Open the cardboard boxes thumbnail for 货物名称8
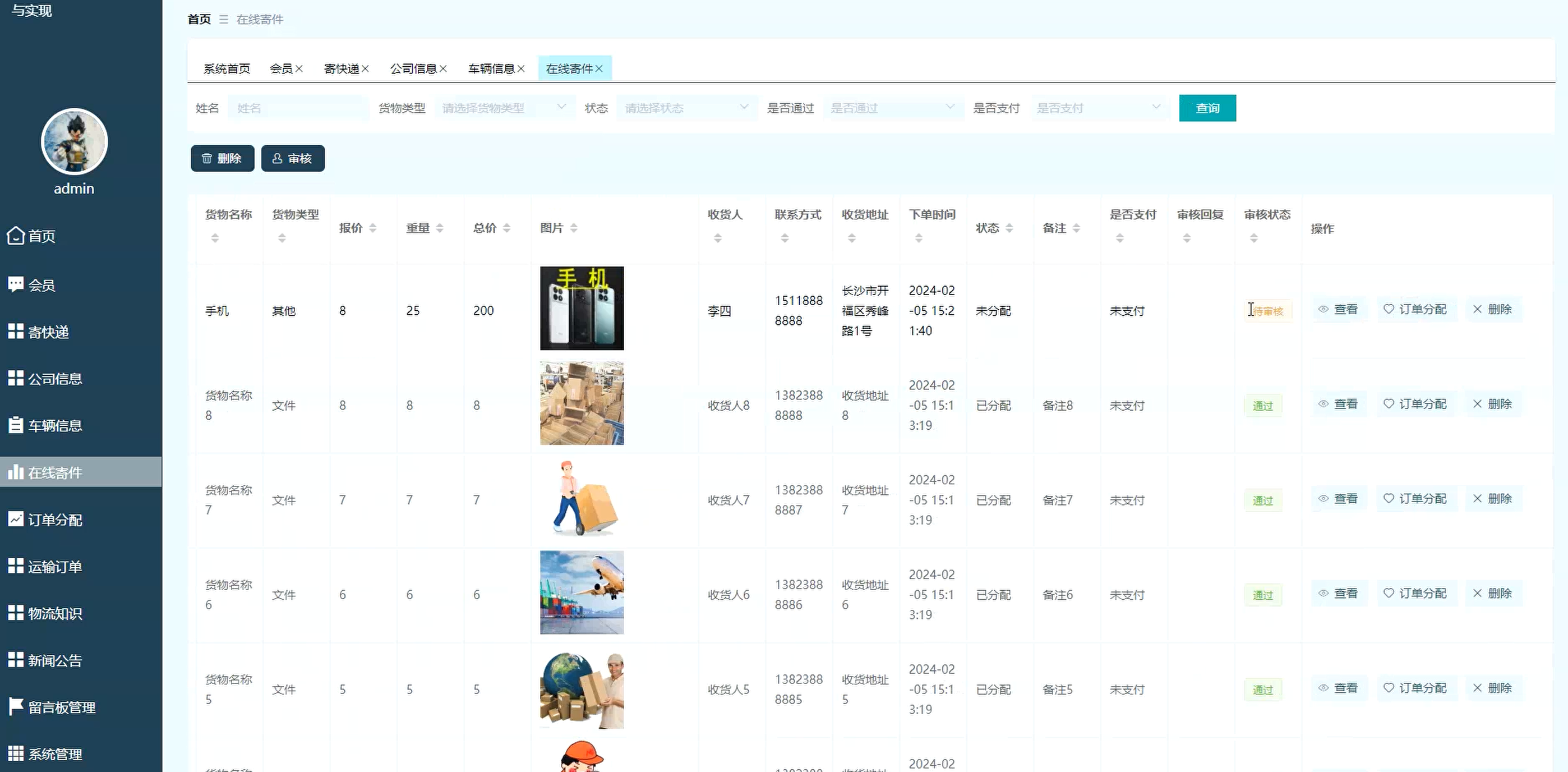This screenshot has height=772, width=1568. [582, 403]
